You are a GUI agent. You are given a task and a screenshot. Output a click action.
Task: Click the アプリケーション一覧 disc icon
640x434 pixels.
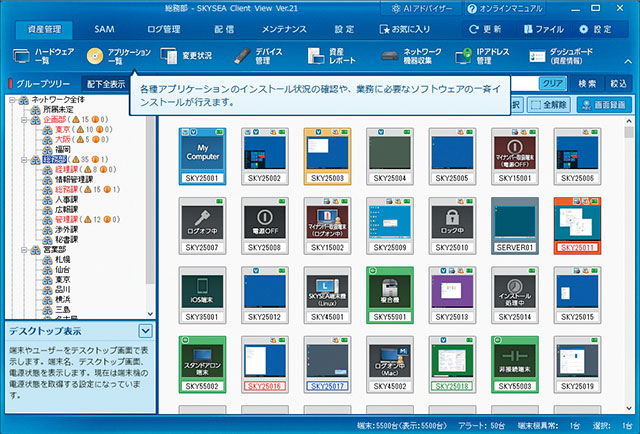pos(95,56)
